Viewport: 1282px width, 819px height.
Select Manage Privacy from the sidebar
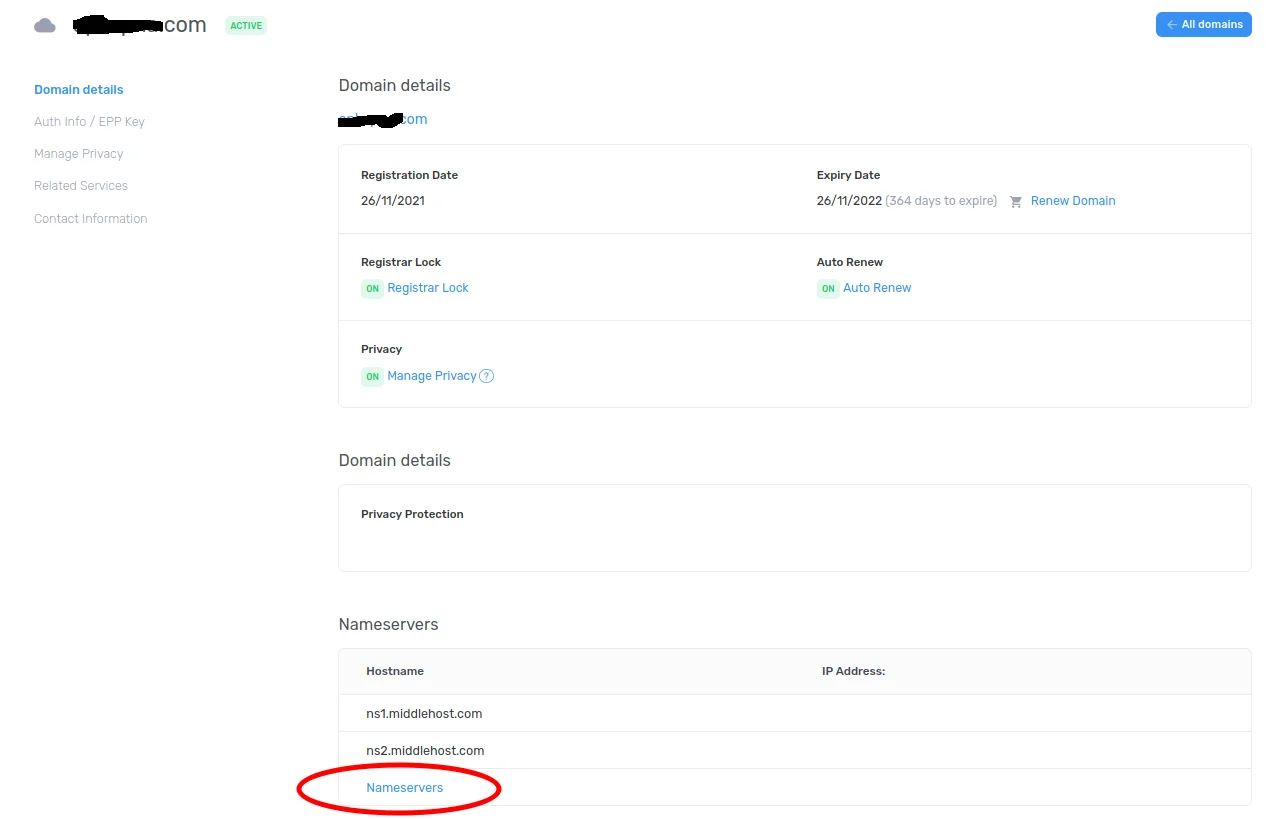click(x=79, y=153)
